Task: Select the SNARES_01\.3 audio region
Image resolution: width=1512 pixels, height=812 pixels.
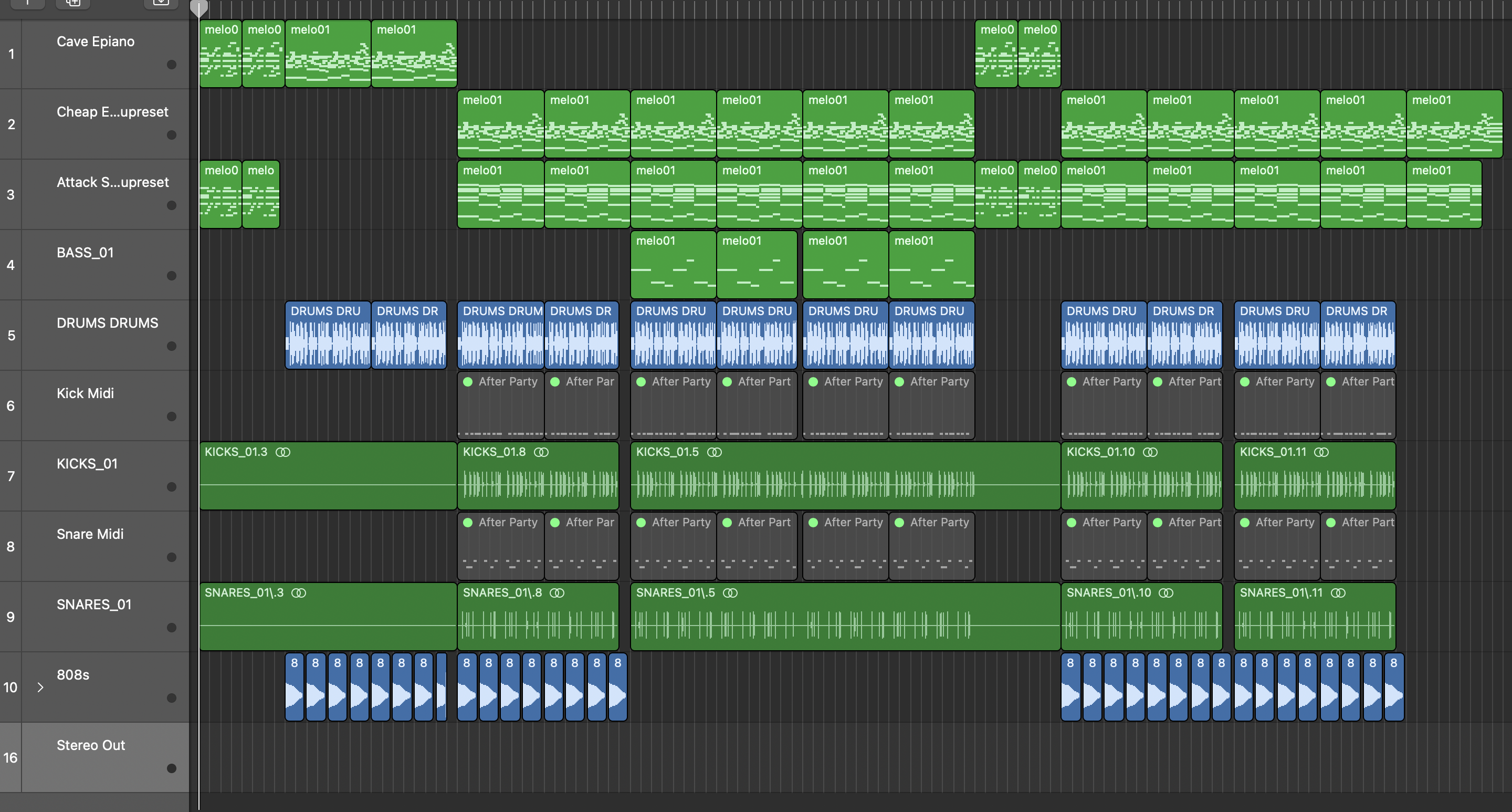Action: pyautogui.click(x=328, y=617)
